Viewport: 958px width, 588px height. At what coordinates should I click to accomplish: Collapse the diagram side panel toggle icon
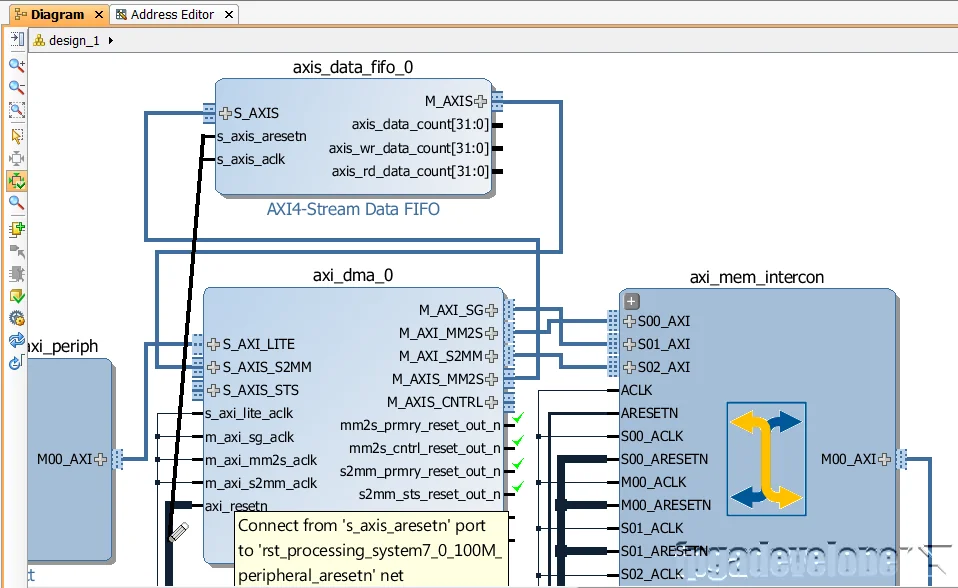tap(17, 40)
